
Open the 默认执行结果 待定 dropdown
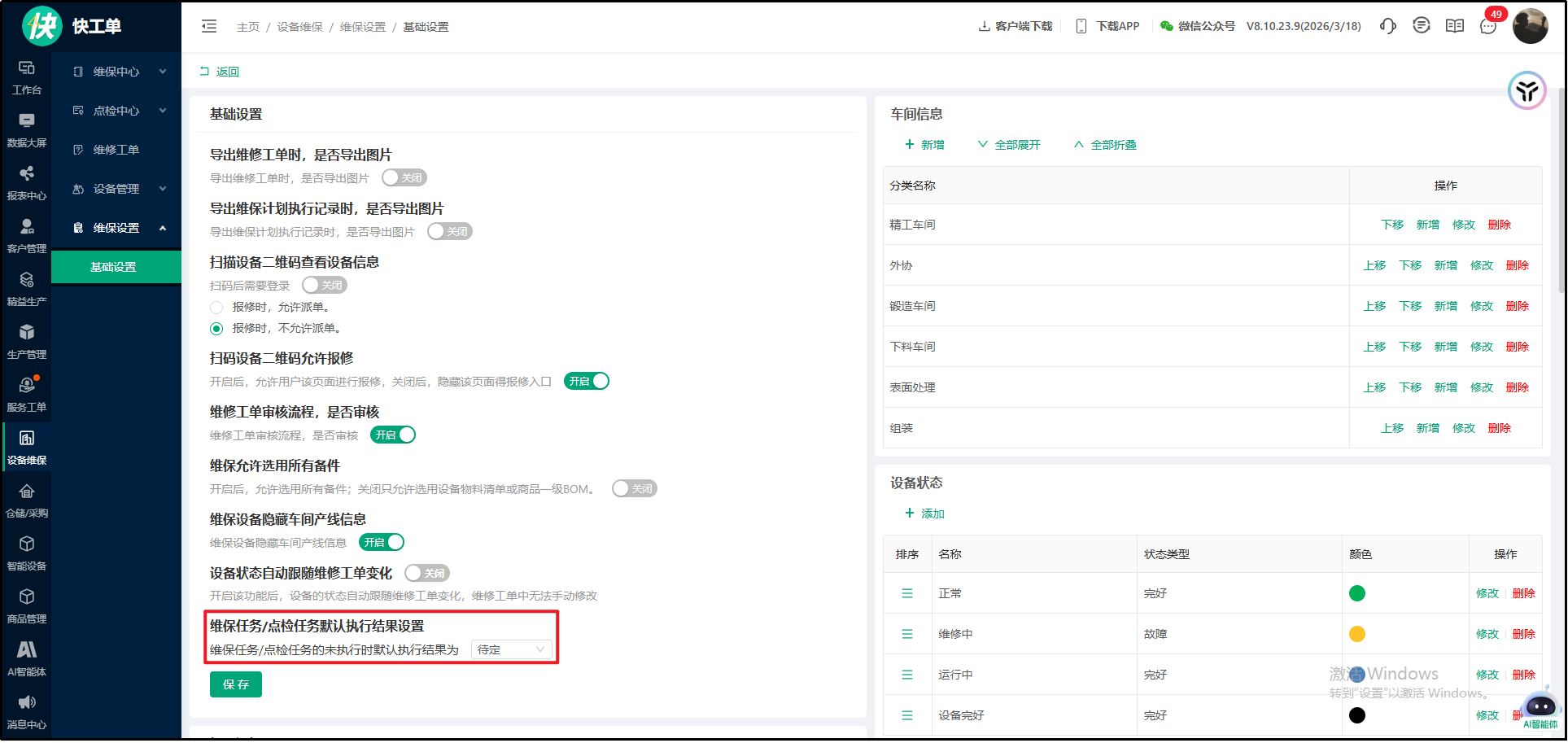(511, 649)
